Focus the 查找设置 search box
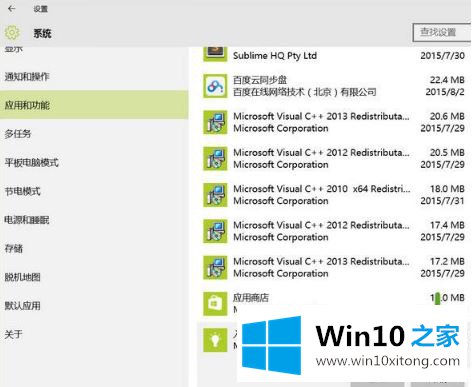 [442, 32]
